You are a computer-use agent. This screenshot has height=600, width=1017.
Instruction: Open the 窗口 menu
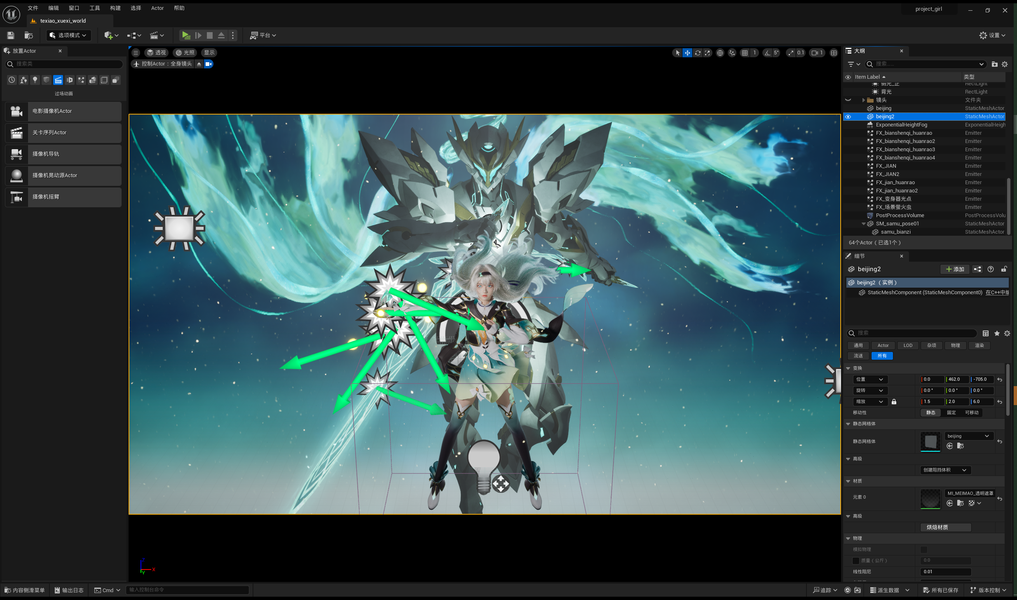pyautogui.click(x=74, y=8)
